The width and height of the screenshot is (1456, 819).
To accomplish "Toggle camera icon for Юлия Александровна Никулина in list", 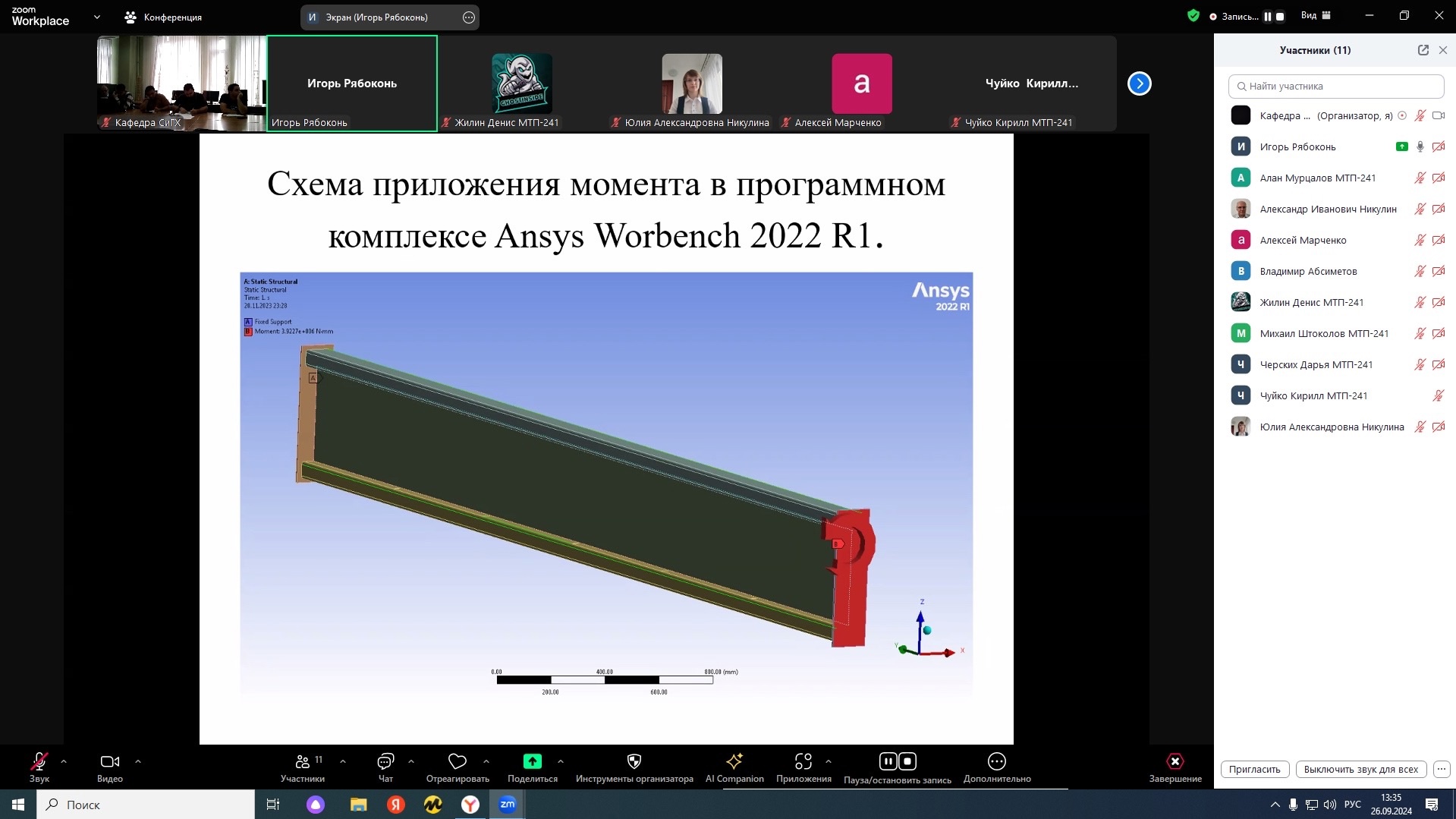I will click(x=1439, y=427).
